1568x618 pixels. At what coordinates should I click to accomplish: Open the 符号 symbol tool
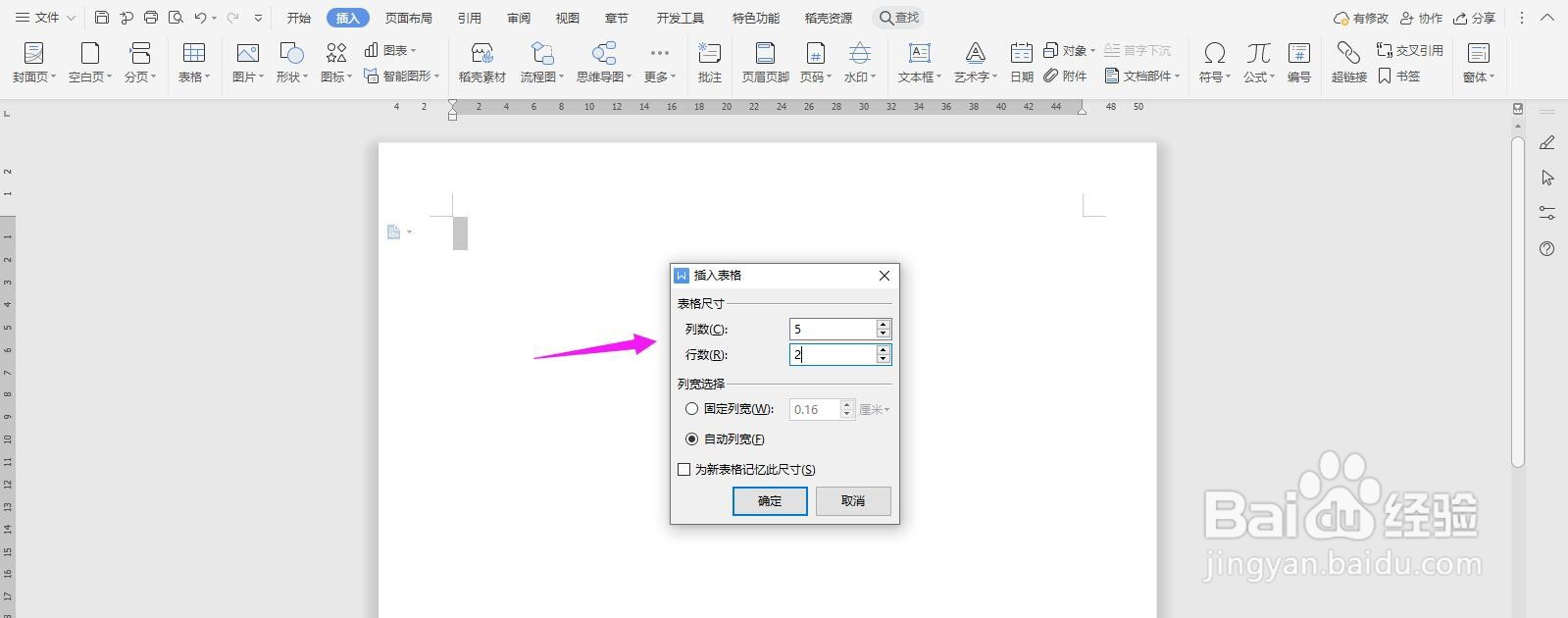1215,62
